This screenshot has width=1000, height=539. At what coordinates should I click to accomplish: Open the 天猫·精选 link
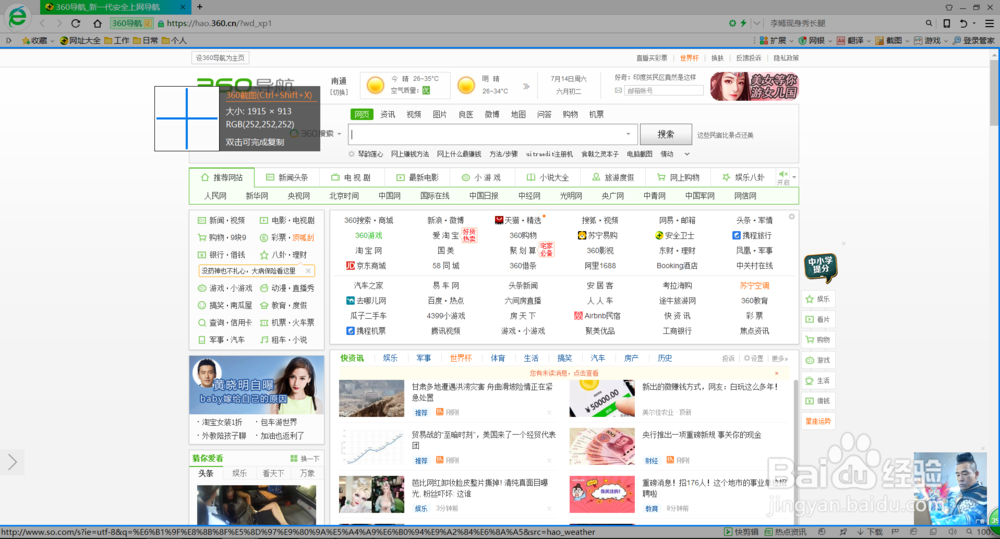(518, 220)
